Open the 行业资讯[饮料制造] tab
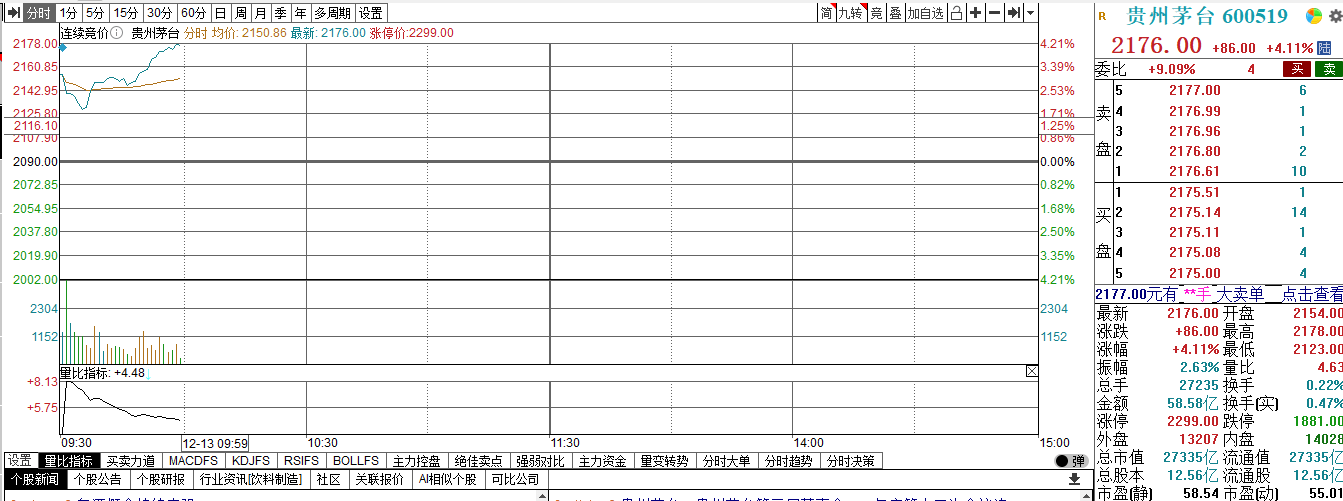1343x501 pixels. tap(251, 480)
